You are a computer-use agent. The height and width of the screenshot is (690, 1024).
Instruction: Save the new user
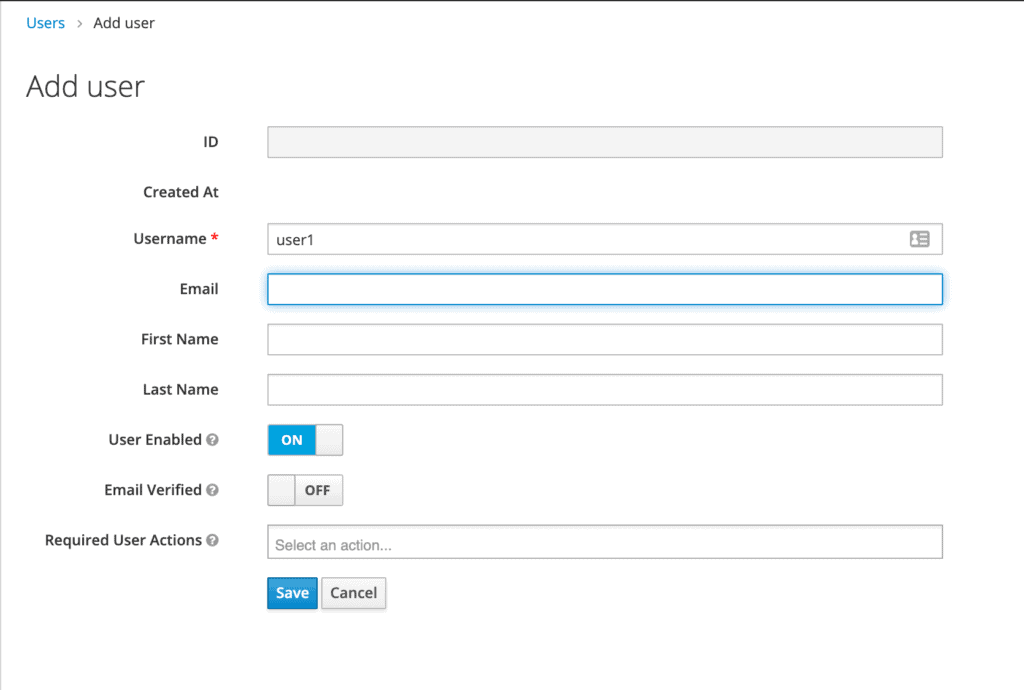coord(292,593)
